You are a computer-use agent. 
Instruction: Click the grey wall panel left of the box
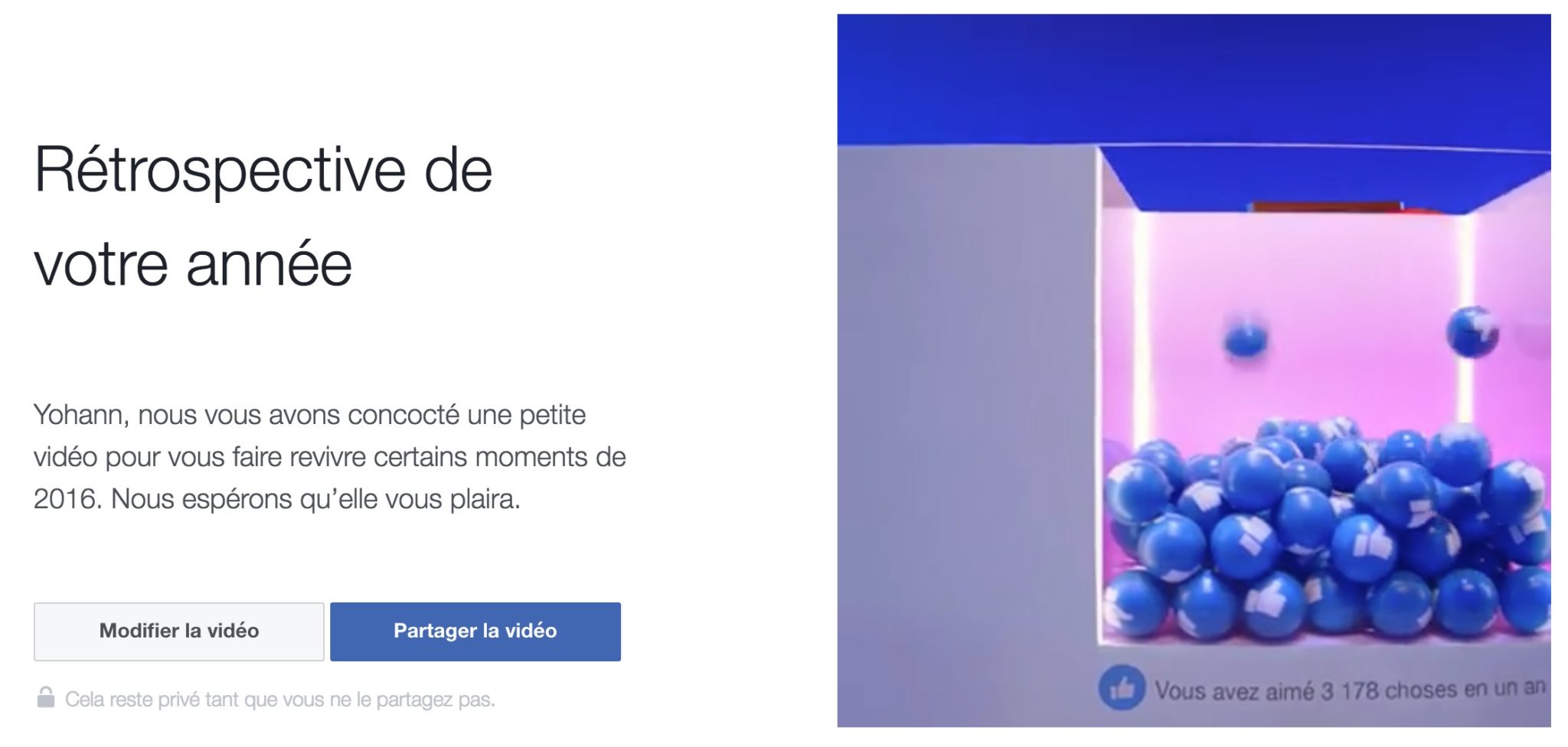click(968, 429)
